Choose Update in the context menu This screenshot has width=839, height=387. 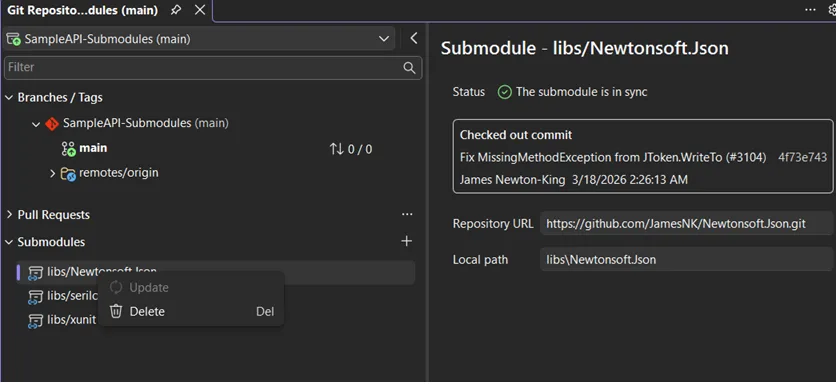pos(191,287)
